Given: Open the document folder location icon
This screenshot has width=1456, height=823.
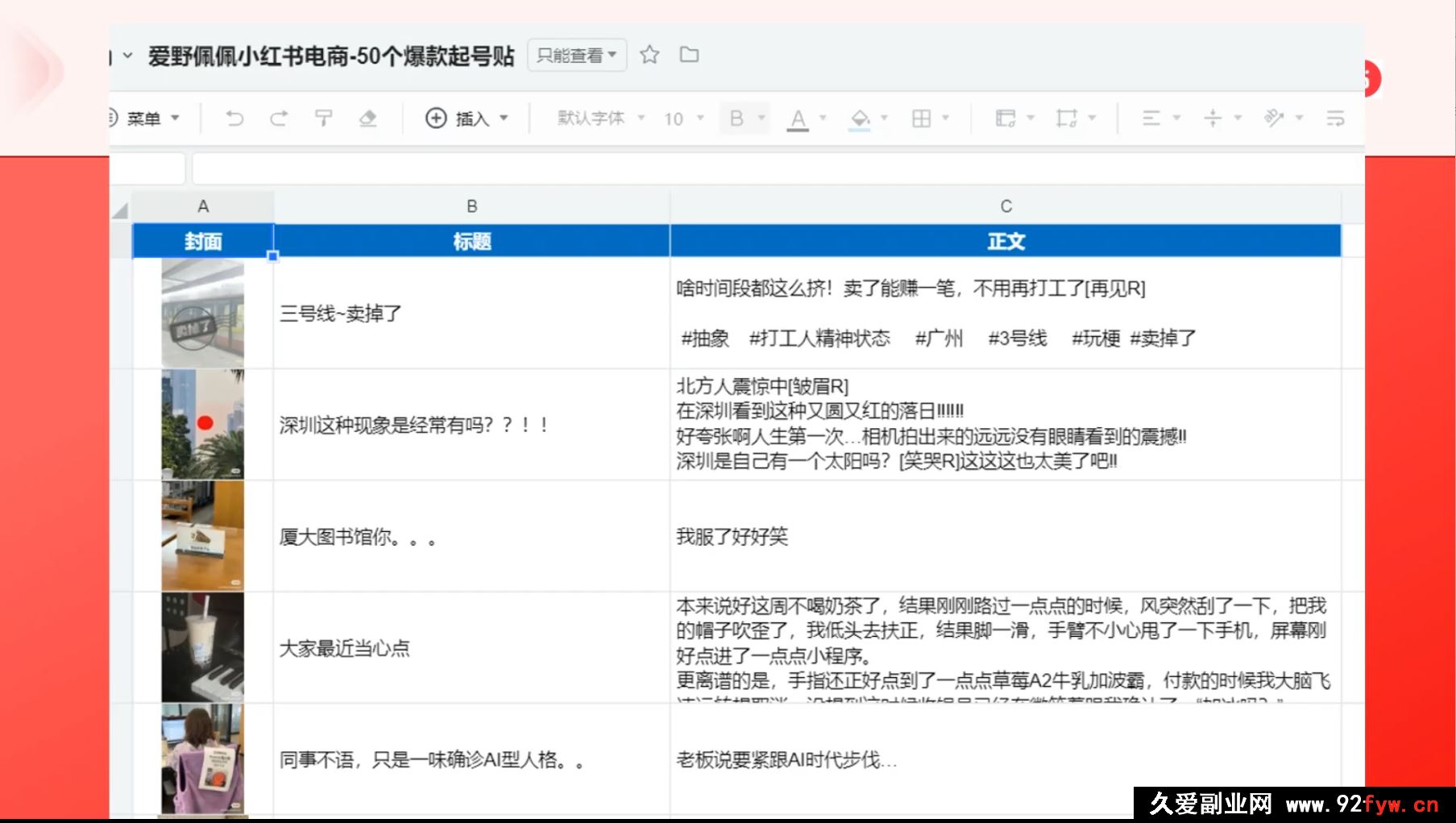Looking at the screenshot, I should pyautogui.click(x=690, y=55).
